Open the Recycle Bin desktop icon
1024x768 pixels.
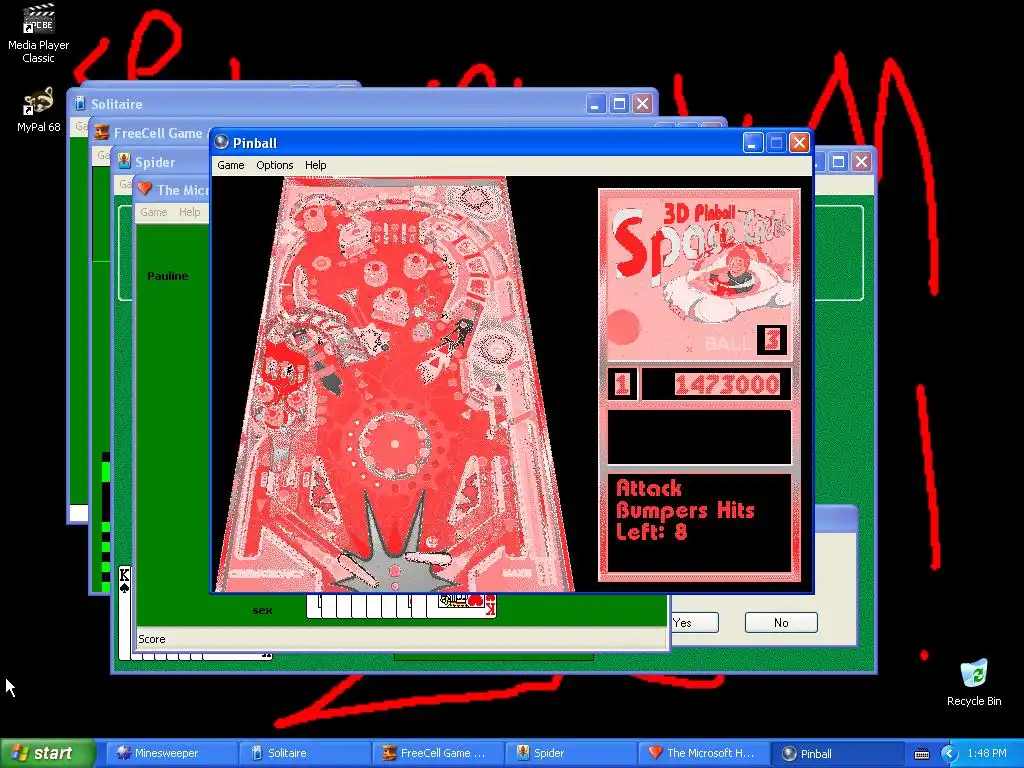[x=974, y=682]
